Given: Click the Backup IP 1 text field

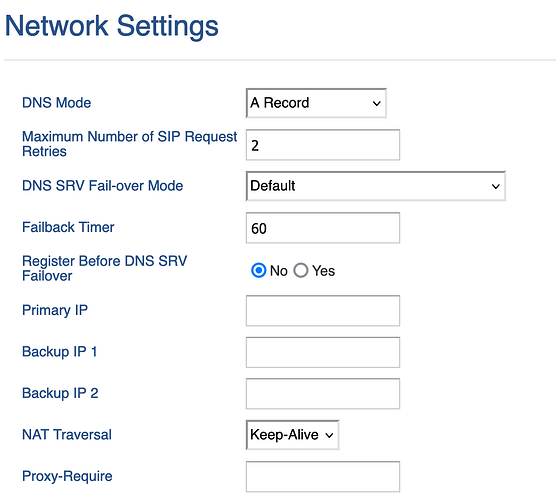Looking at the screenshot, I should tap(323, 352).
